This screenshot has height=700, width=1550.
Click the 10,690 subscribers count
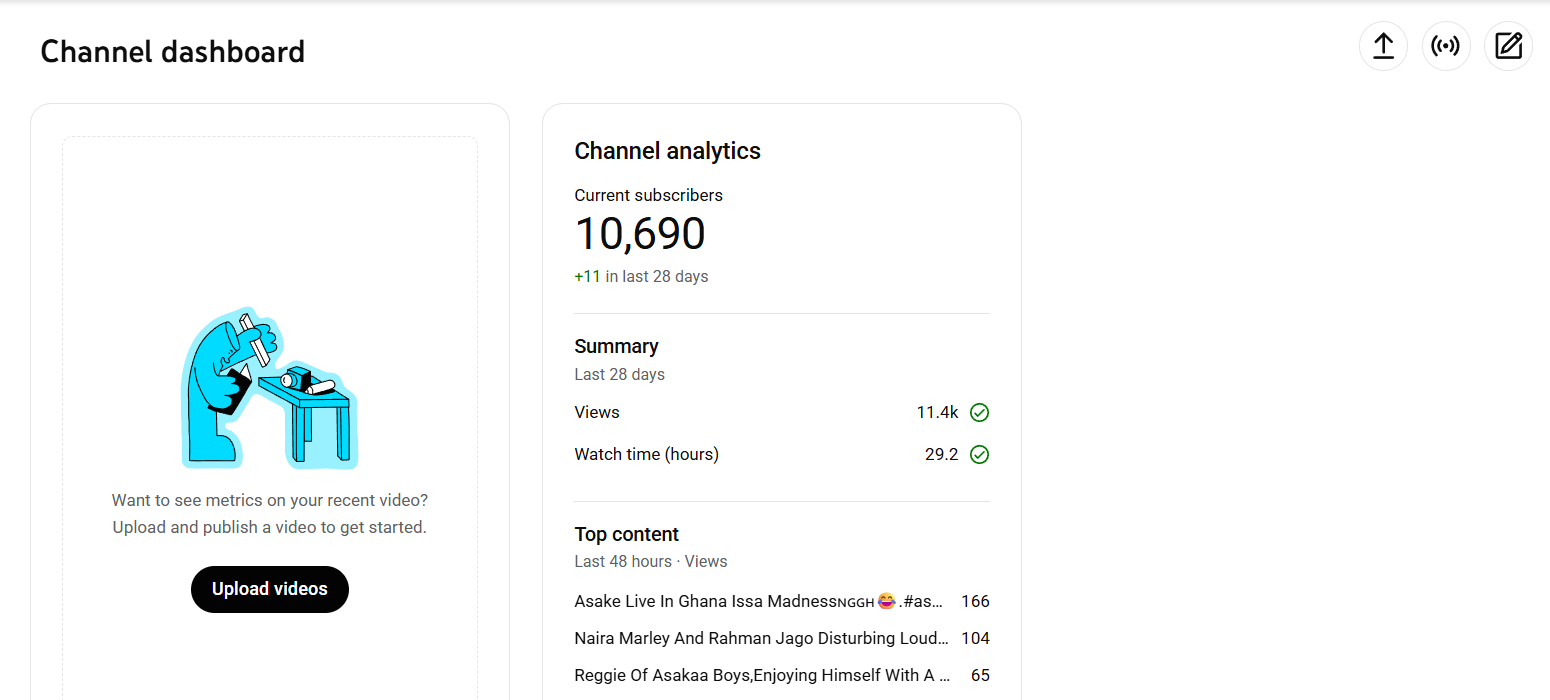click(x=640, y=234)
